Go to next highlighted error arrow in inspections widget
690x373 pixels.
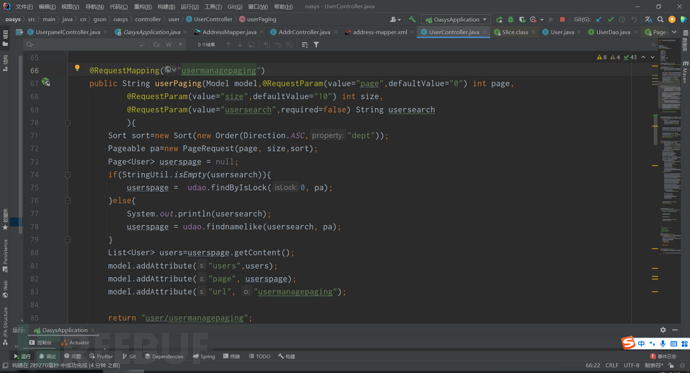(x=653, y=58)
